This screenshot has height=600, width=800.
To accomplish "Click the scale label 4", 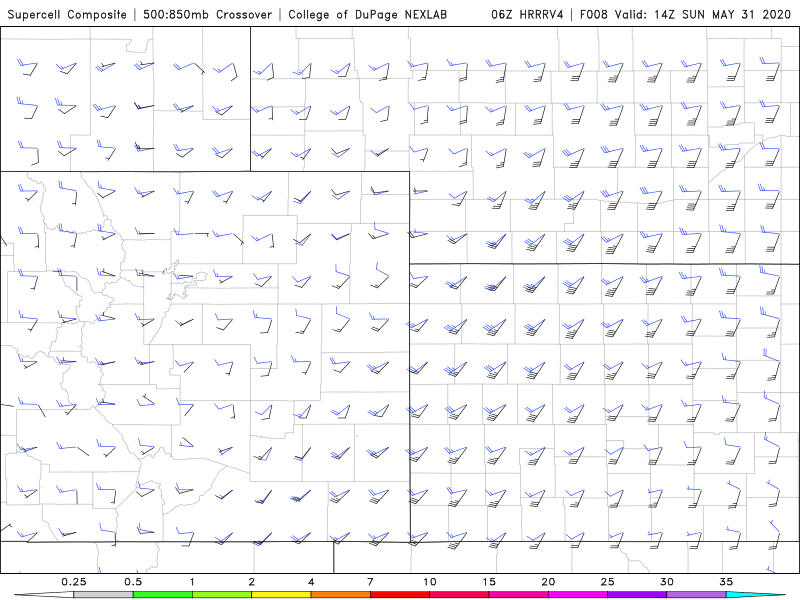I will tap(311, 582).
